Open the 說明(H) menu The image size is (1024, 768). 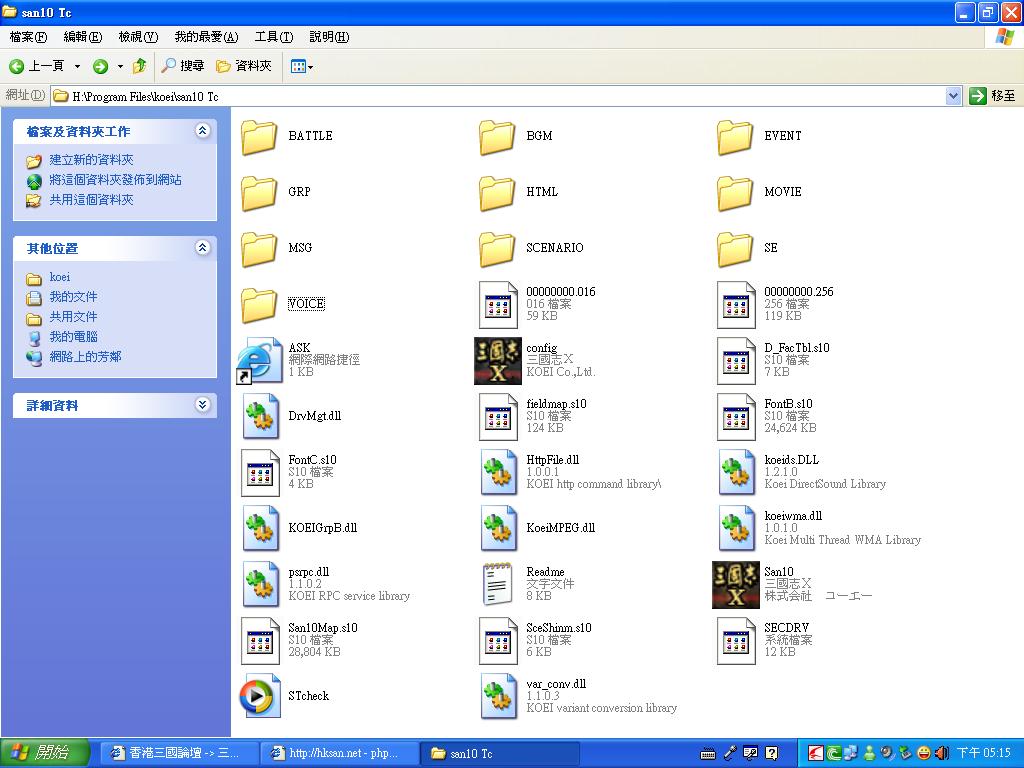[x=329, y=37]
